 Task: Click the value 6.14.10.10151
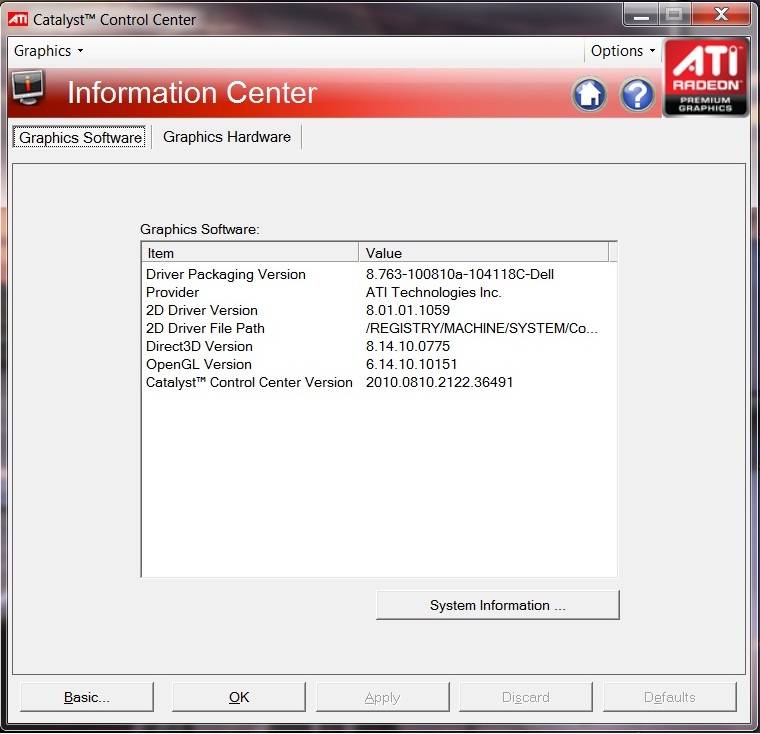411,364
